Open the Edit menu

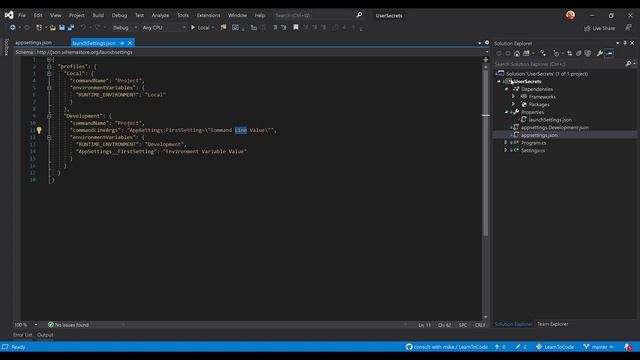pos(38,15)
